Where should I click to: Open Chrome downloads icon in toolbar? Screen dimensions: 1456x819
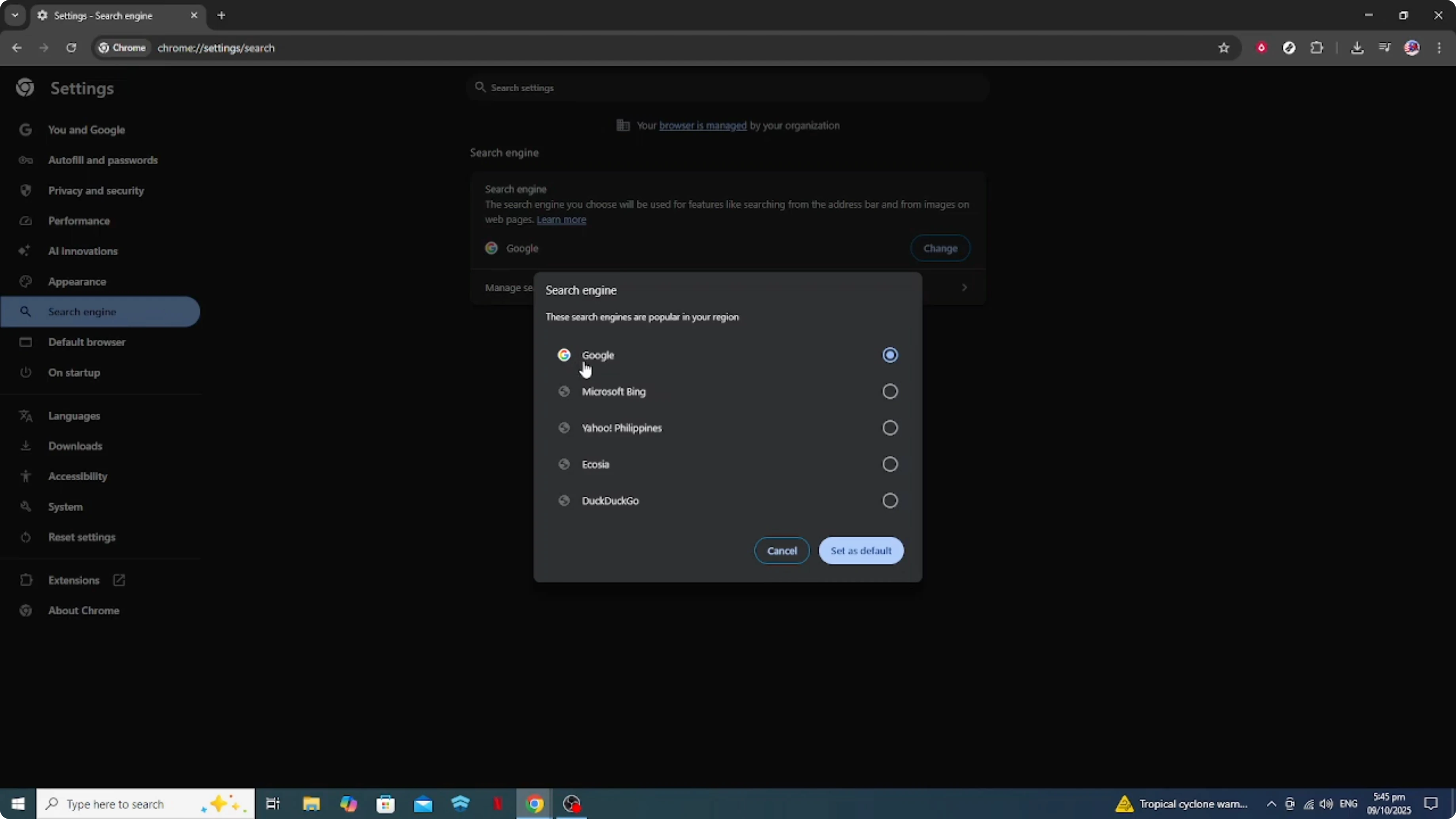tap(1357, 48)
